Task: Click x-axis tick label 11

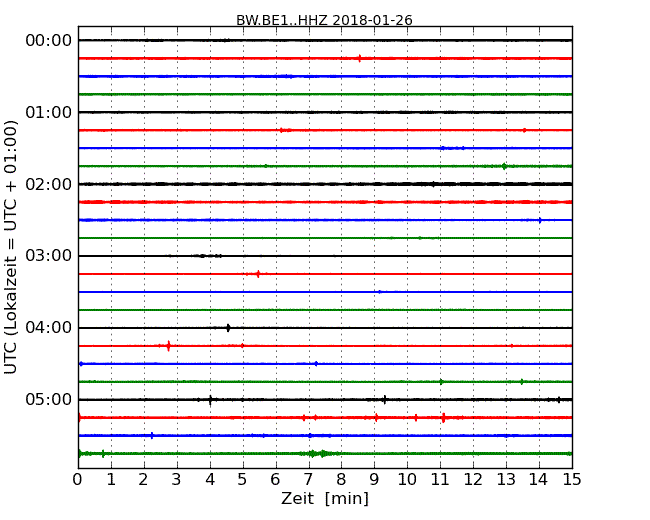Action: pos(440,480)
